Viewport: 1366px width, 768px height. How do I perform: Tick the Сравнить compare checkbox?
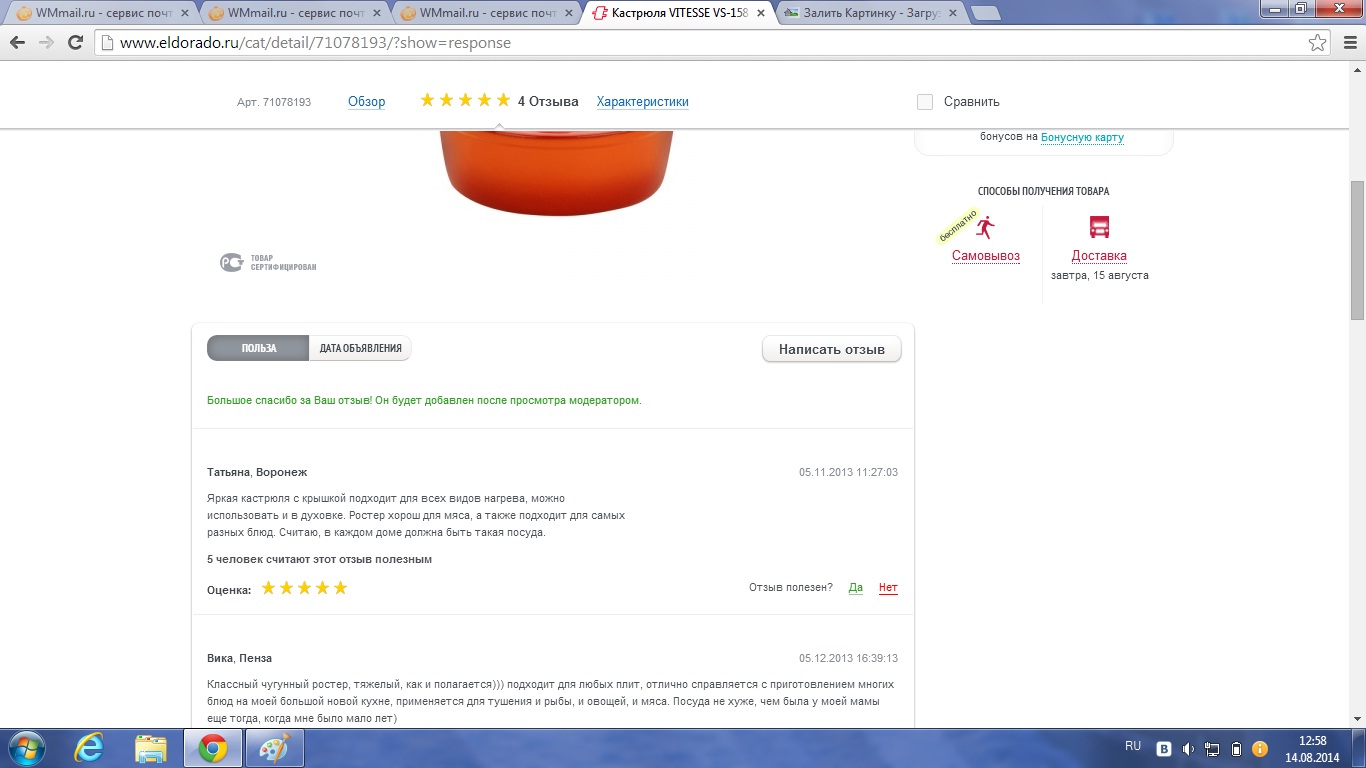tap(925, 102)
